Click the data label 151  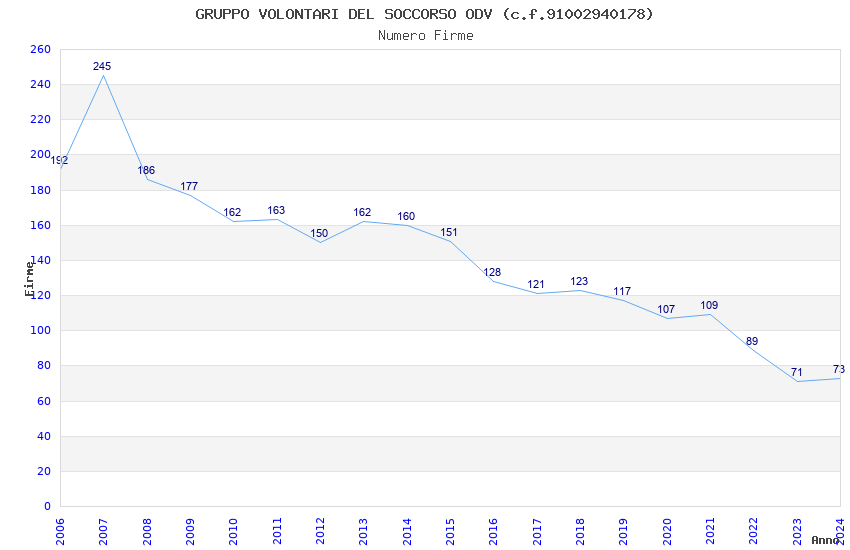point(449,232)
